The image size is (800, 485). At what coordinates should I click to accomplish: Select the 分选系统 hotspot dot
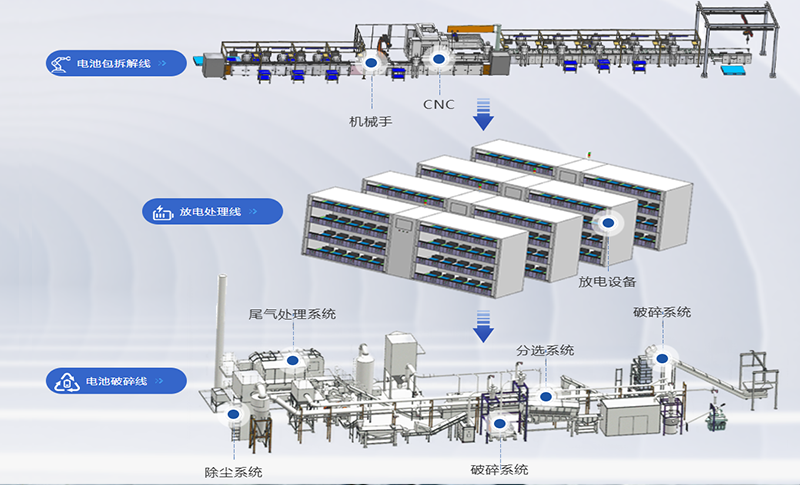[545, 396]
